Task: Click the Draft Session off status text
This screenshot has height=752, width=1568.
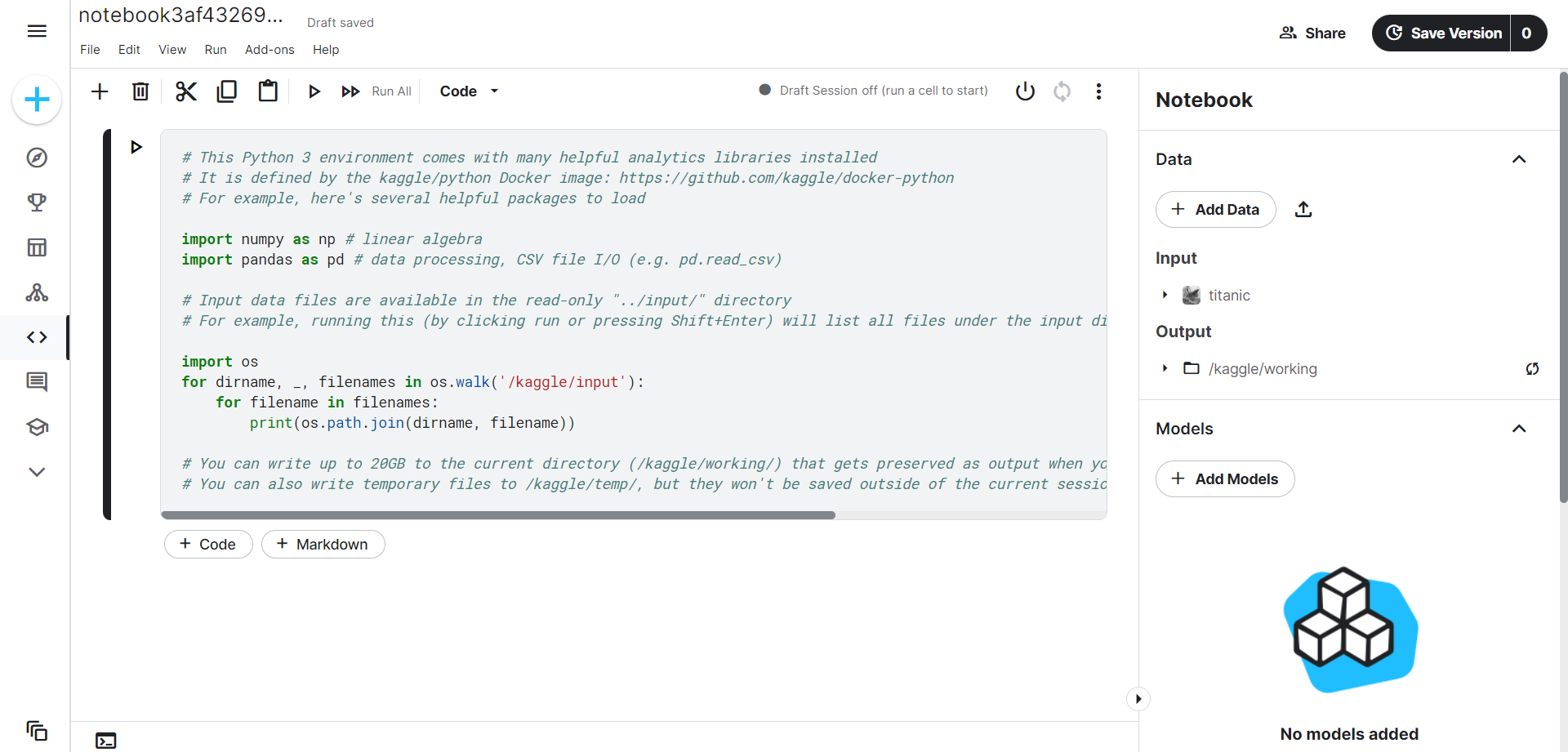Action: click(884, 91)
